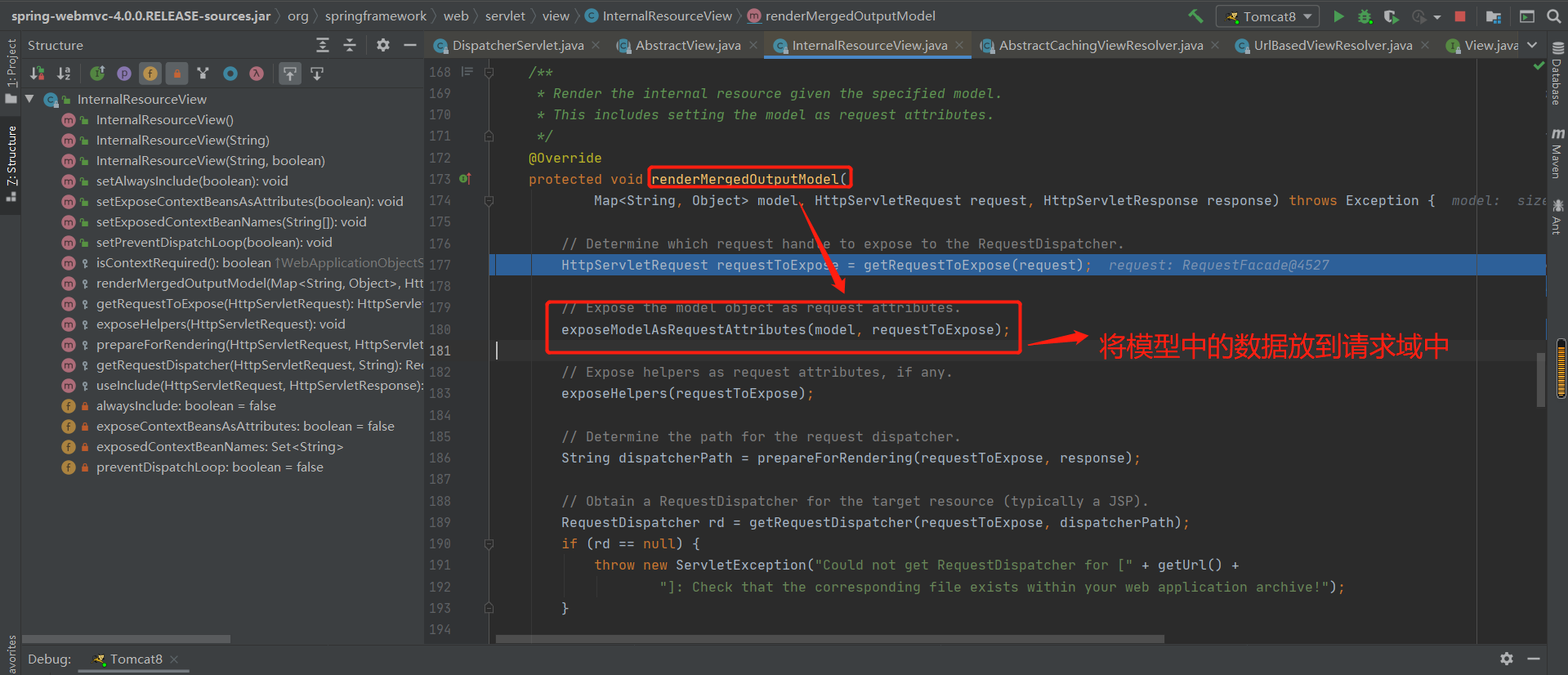Run Tomcat8 with the green play button

(x=1338, y=16)
